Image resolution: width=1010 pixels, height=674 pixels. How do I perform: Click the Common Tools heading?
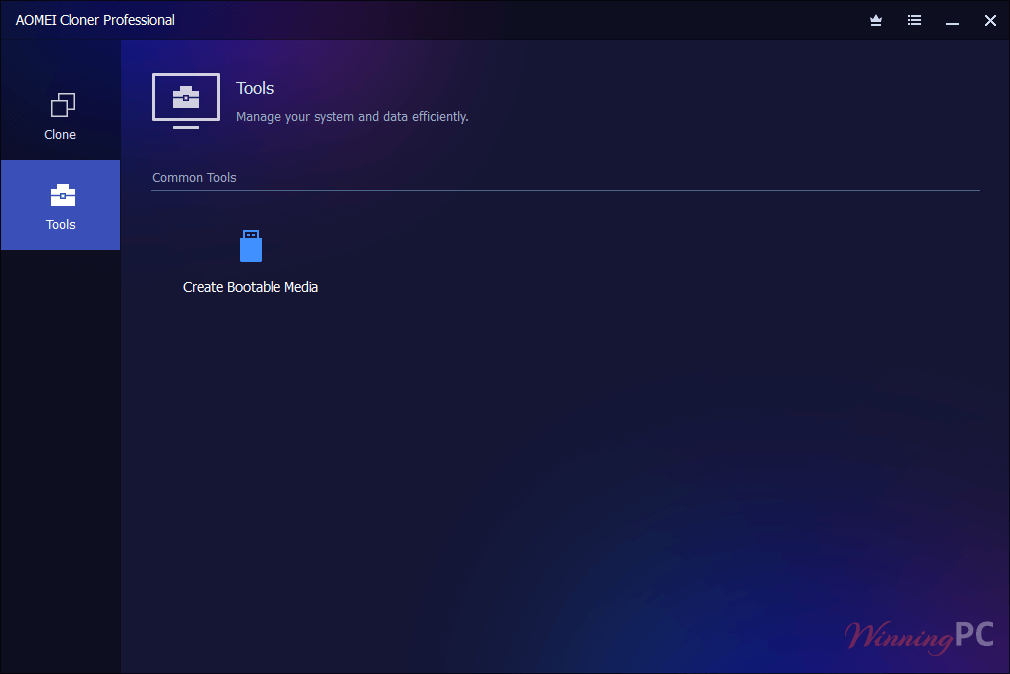[195, 178]
